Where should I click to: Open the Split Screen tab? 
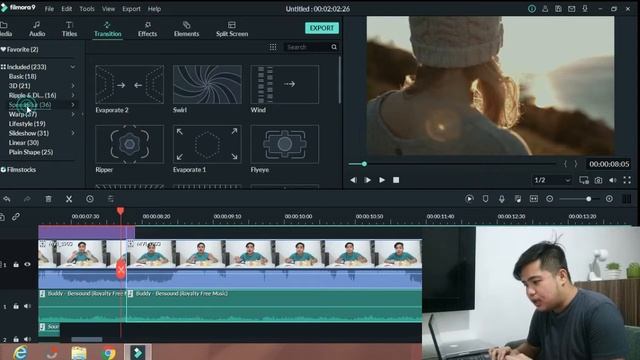pos(232,29)
